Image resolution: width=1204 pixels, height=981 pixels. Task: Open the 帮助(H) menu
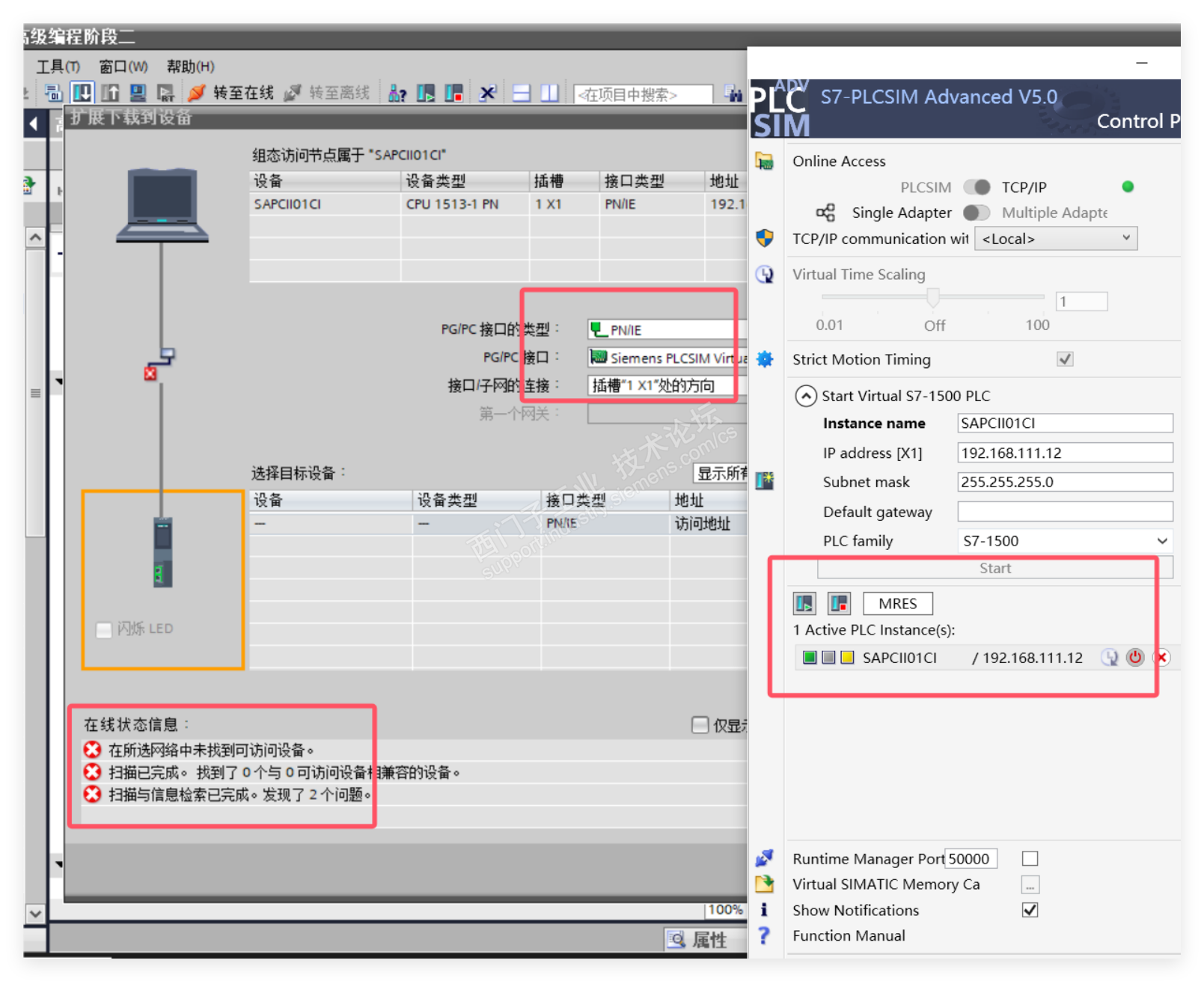point(190,67)
